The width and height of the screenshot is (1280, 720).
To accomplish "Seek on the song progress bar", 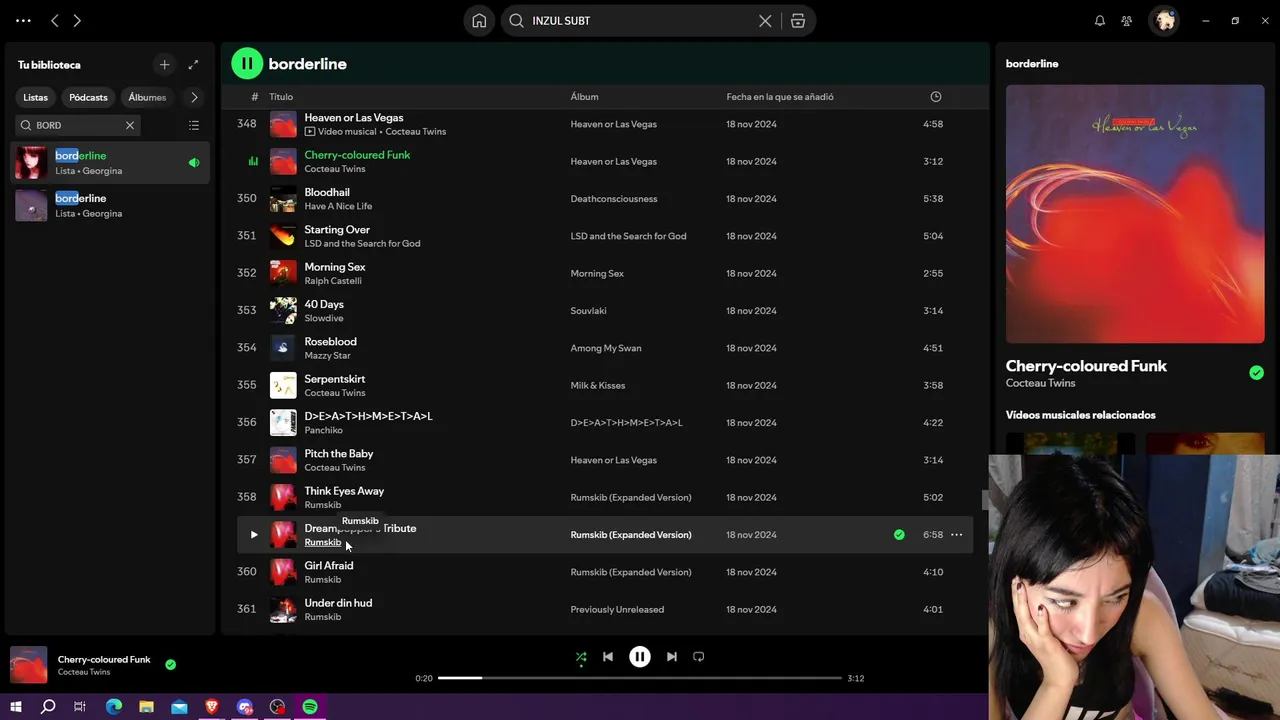I will point(640,678).
